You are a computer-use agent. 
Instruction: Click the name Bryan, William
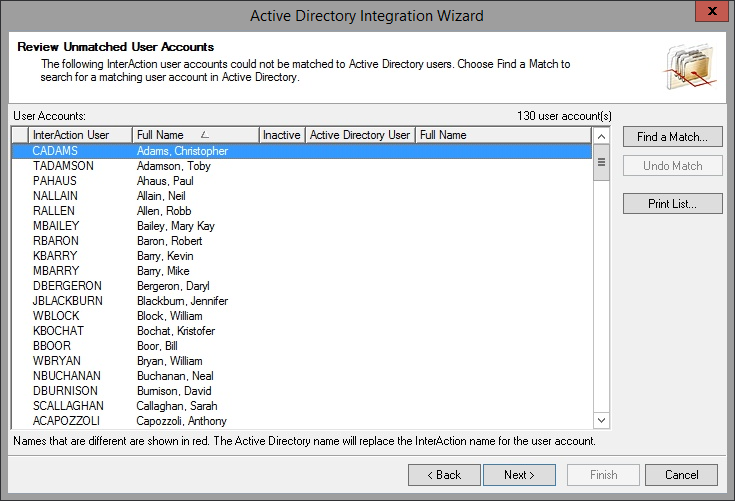pyautogui.click(x=170, y=361)
